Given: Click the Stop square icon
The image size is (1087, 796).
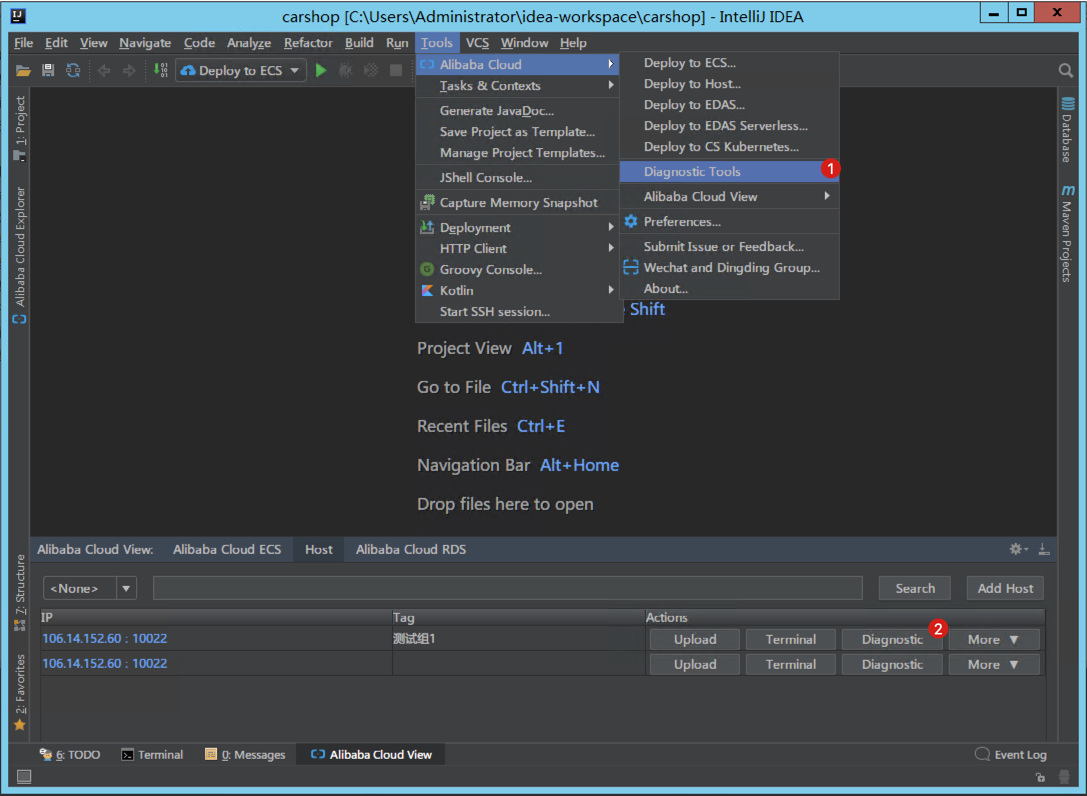Looking at the screenshot, I should coord(396,70).
